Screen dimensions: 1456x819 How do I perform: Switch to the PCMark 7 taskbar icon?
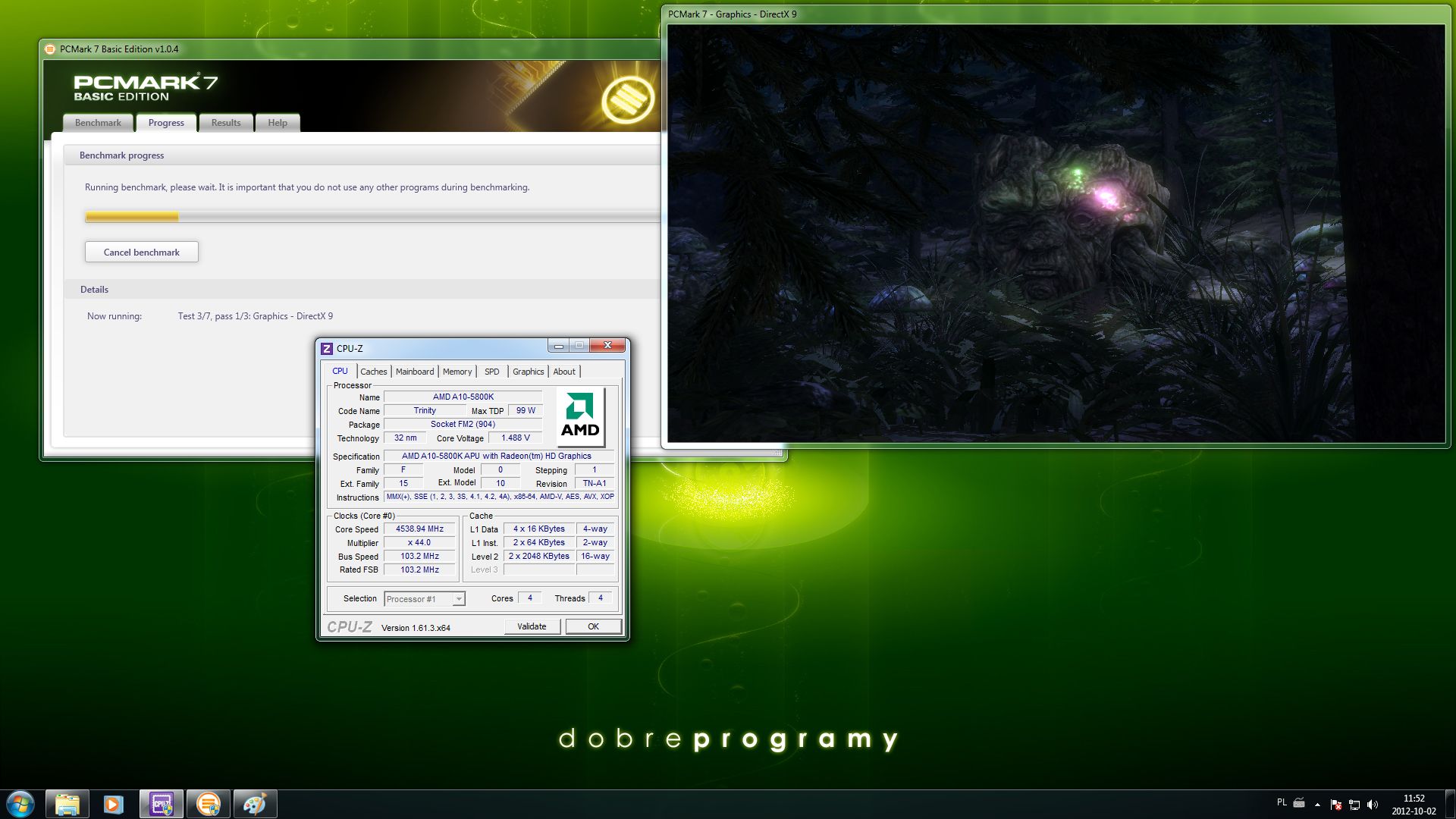point(208,804)
